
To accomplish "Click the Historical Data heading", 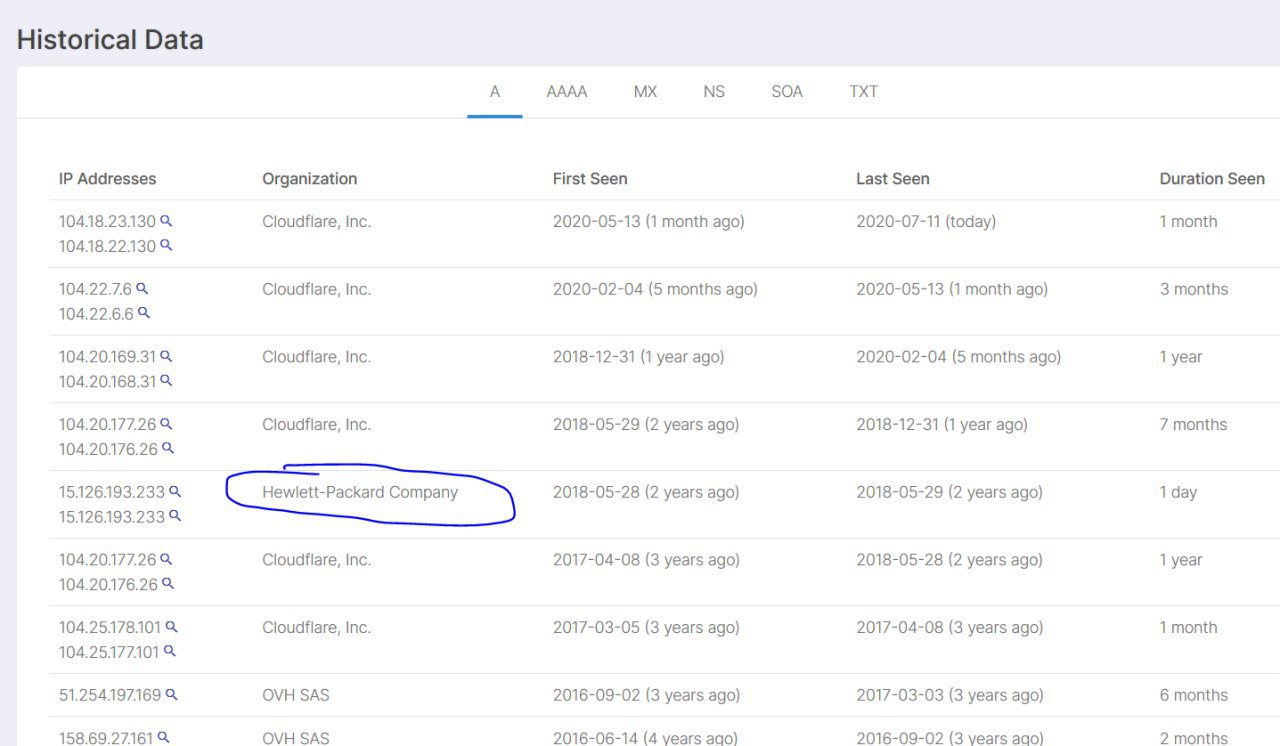I will tap(110, 40).
